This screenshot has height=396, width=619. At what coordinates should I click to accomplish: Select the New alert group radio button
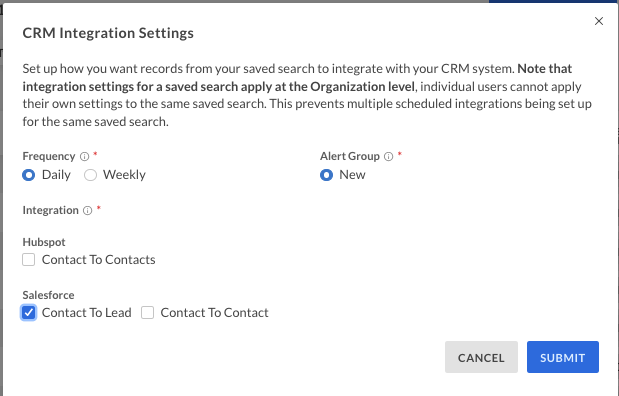[326, 175]
